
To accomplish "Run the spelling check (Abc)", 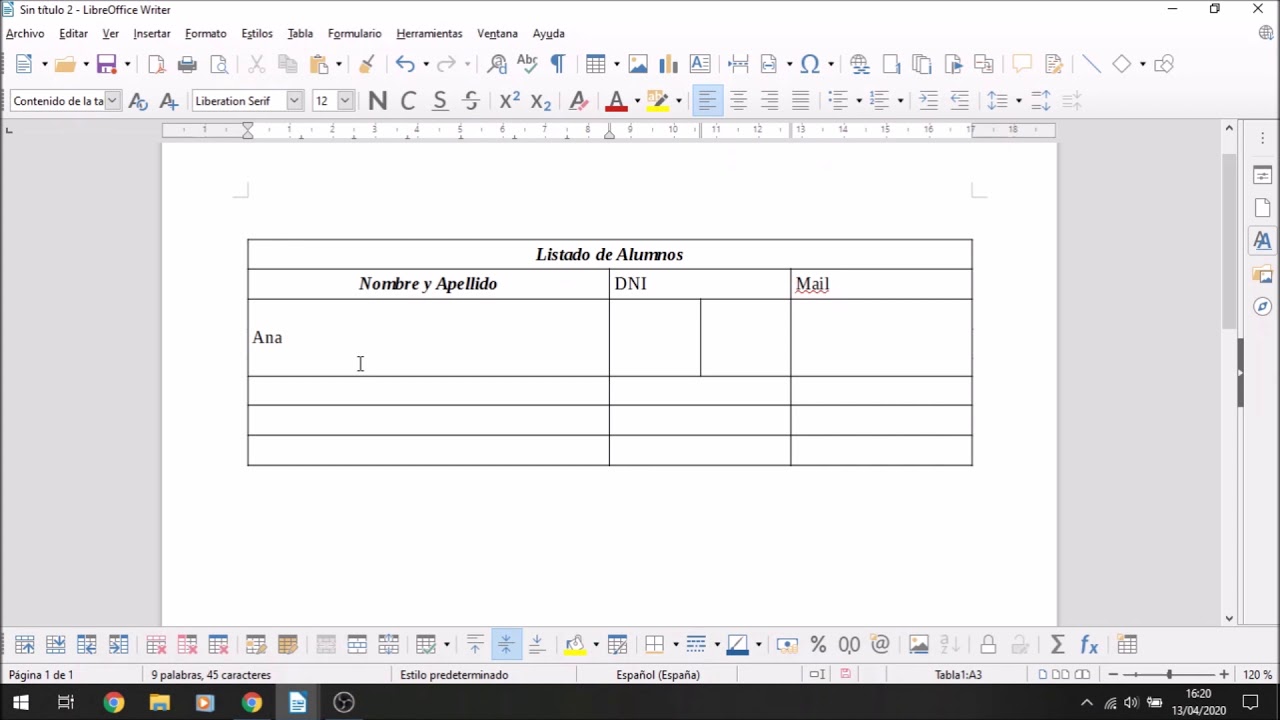I will 527,64.
